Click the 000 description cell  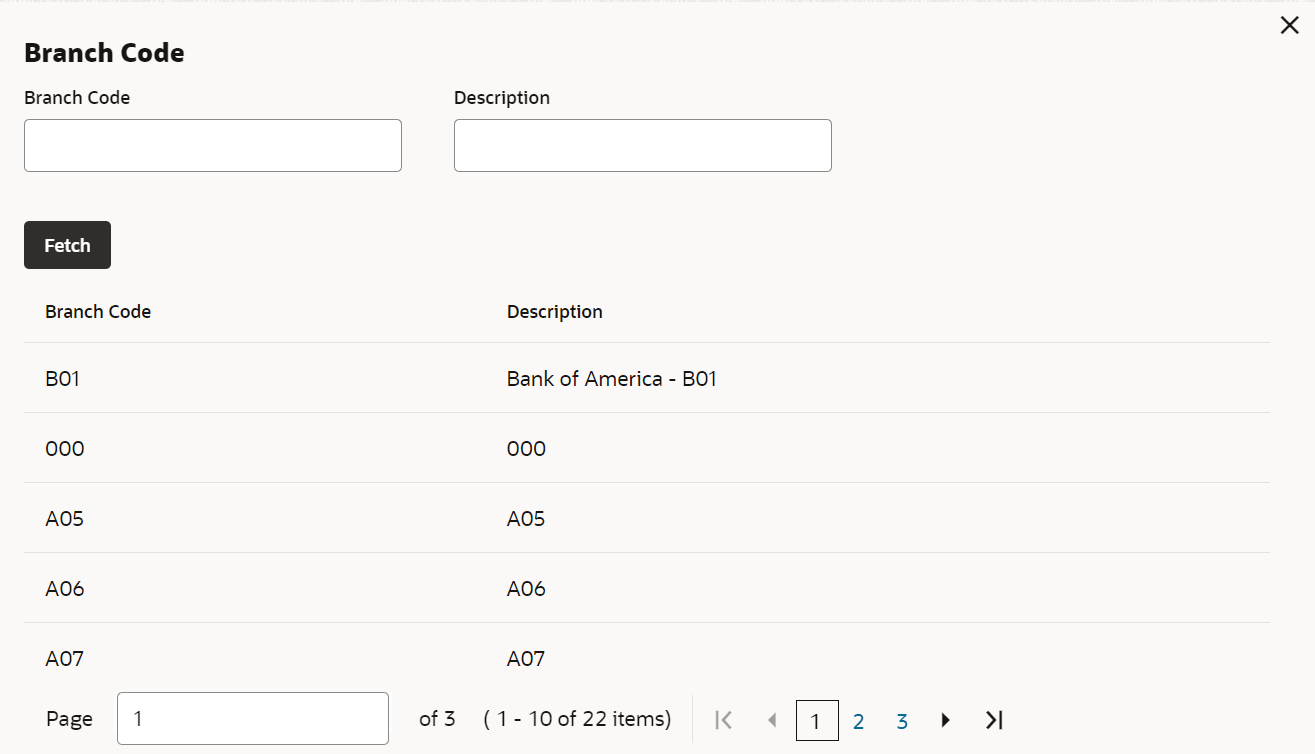click(x=527, y=449)
